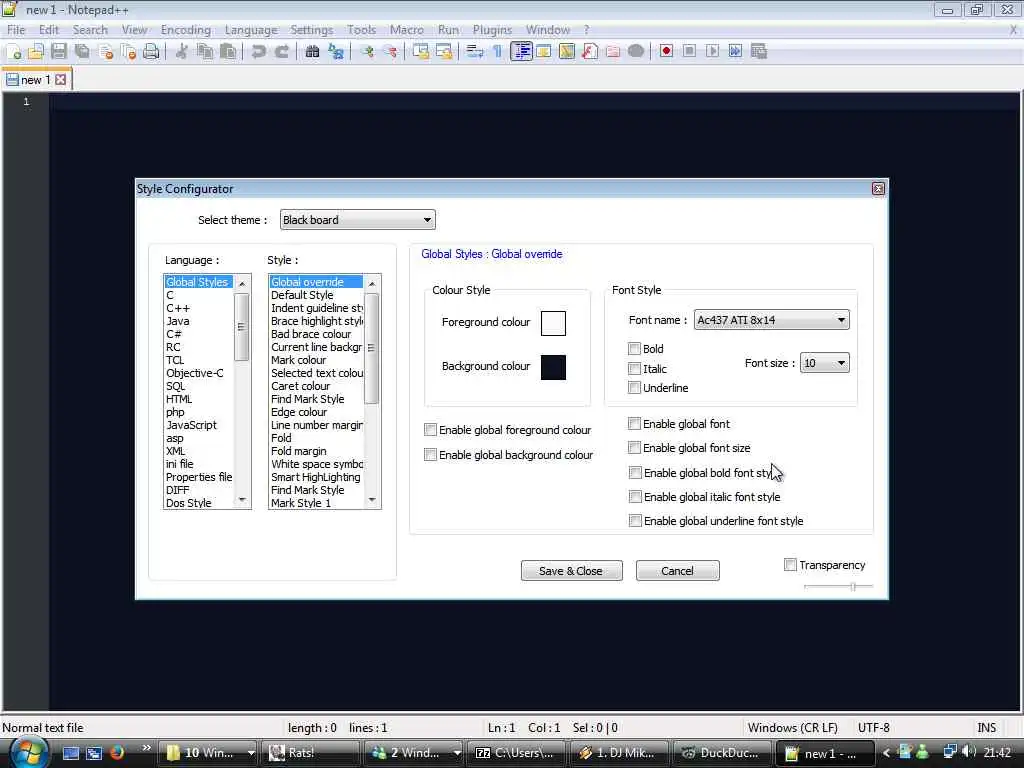Open the Encoding menu

[185, 30]
